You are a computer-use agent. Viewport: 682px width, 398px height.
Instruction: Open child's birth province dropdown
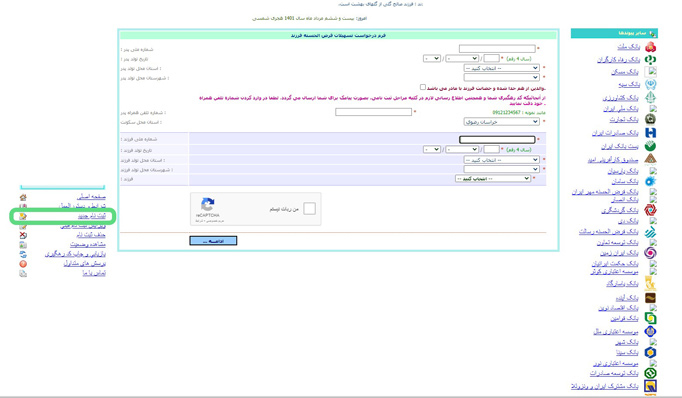tap(501, 160)
